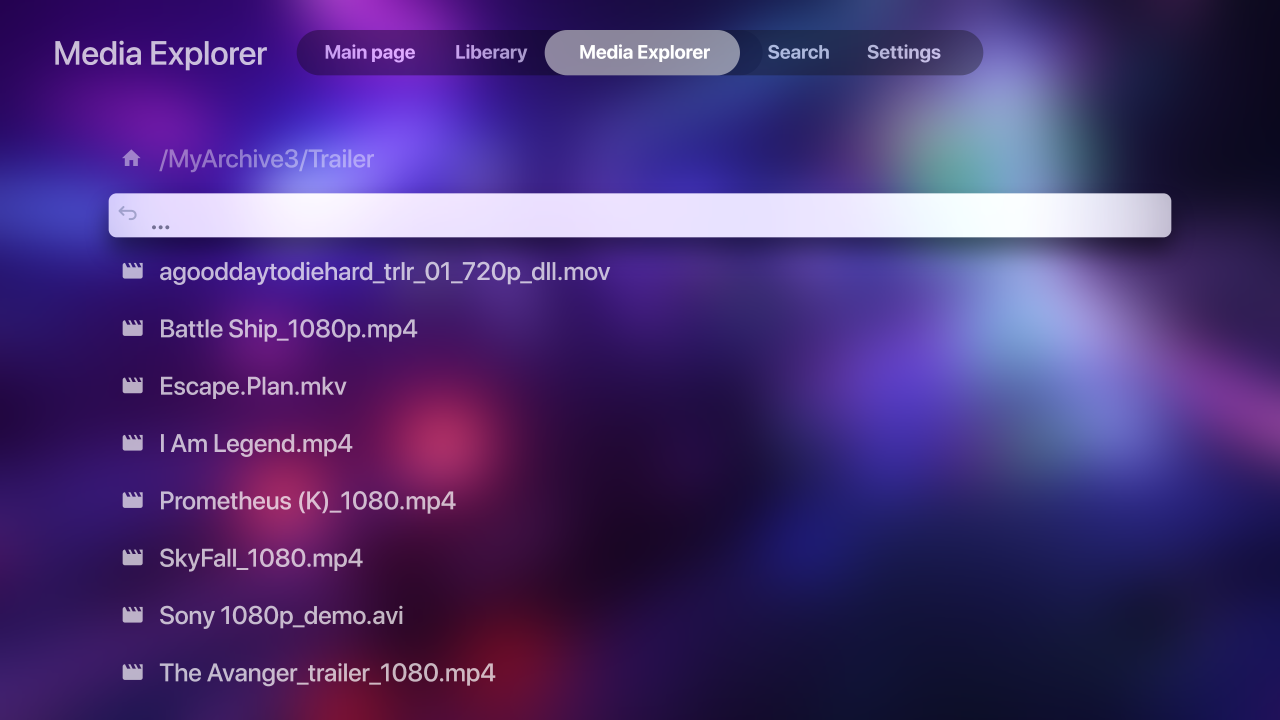Screen dimensions: 1280x720
Task: Open Prometheus (K)_1080.mp4
Action: [307, 501]
